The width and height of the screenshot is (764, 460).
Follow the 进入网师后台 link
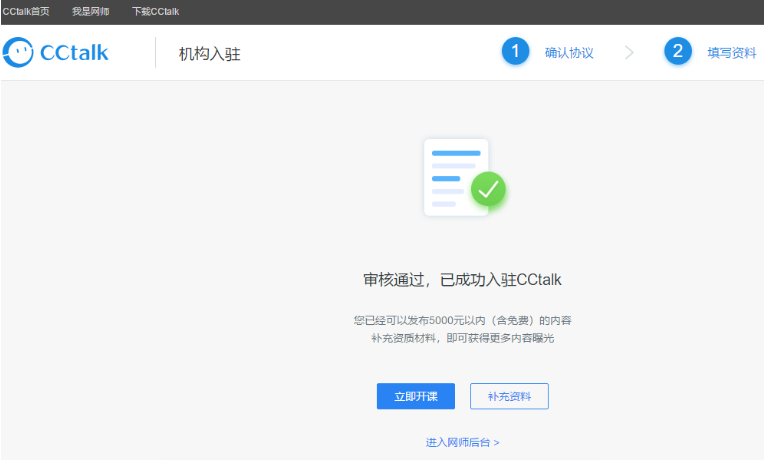[x=462, y=442]
